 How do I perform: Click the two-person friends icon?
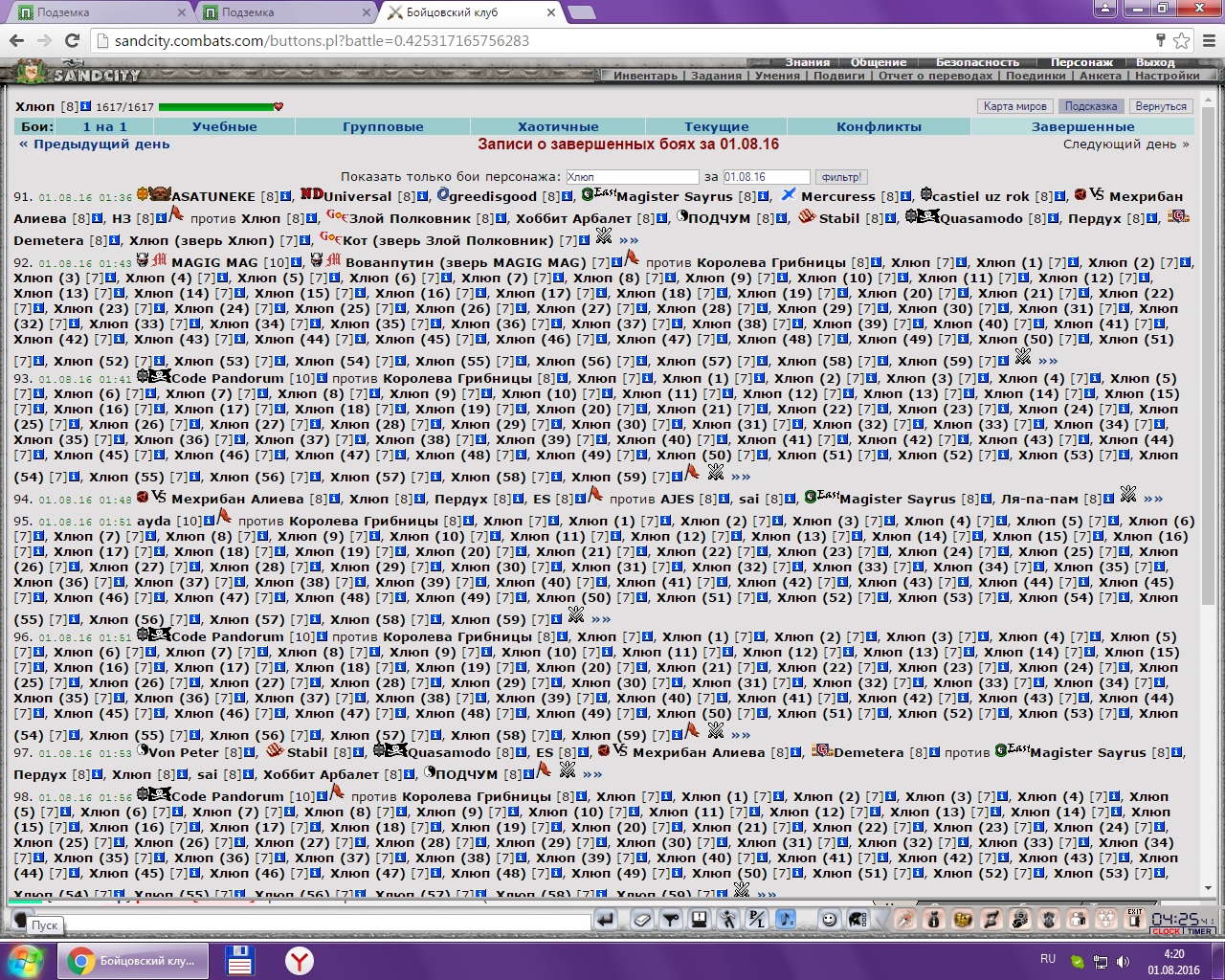click(1078, 920)
